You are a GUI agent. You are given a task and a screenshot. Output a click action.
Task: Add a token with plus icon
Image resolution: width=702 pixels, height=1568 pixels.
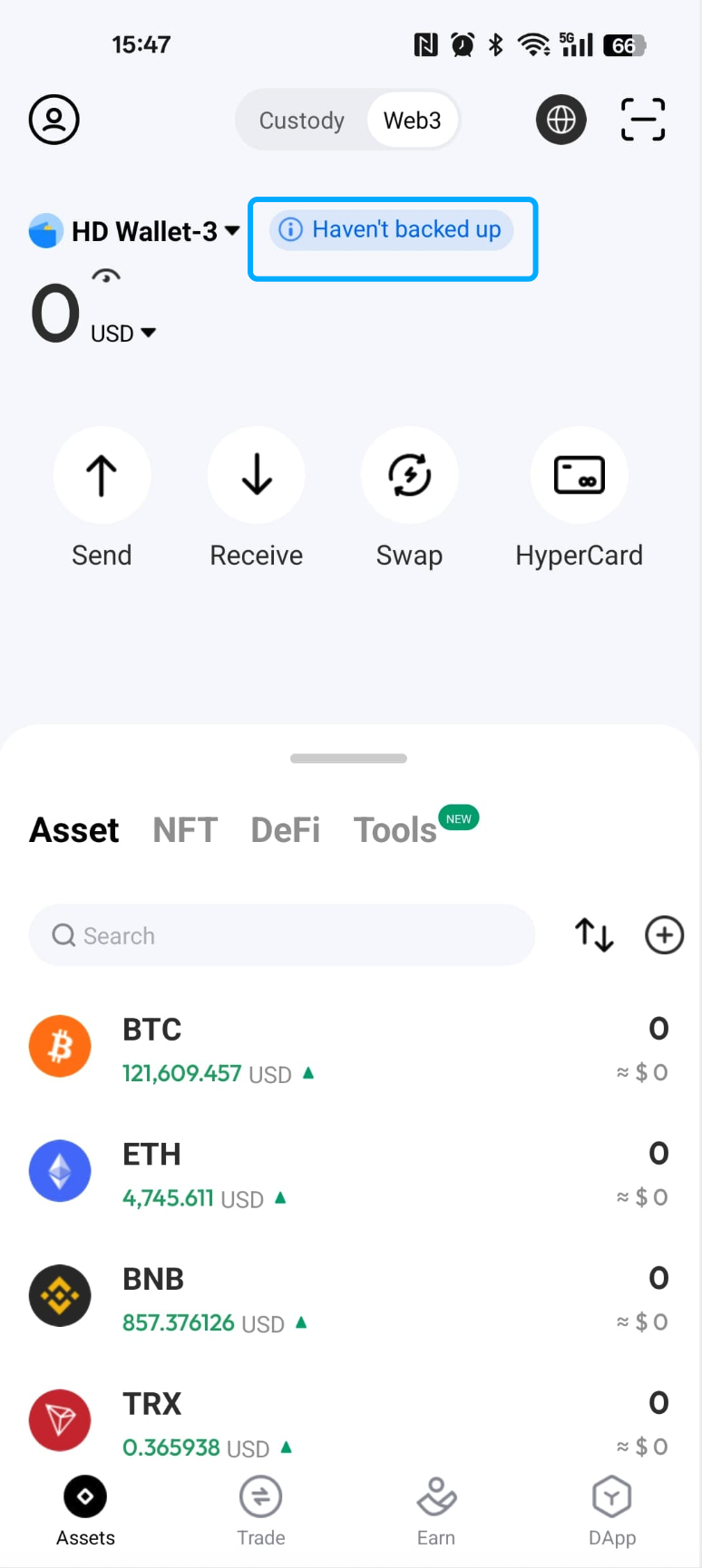coord(664,935)
